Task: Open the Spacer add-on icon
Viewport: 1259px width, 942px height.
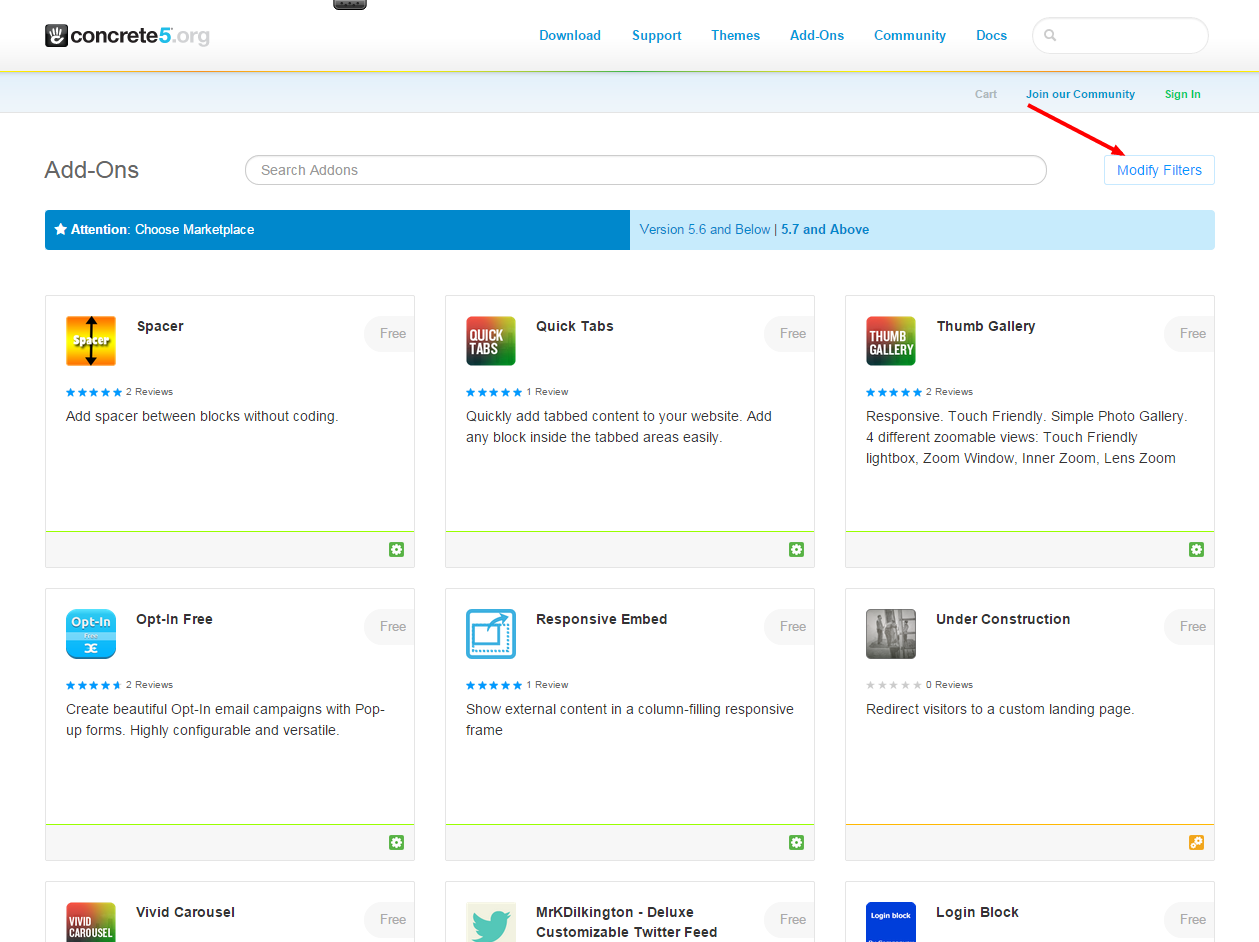Action: click(91, 341)
